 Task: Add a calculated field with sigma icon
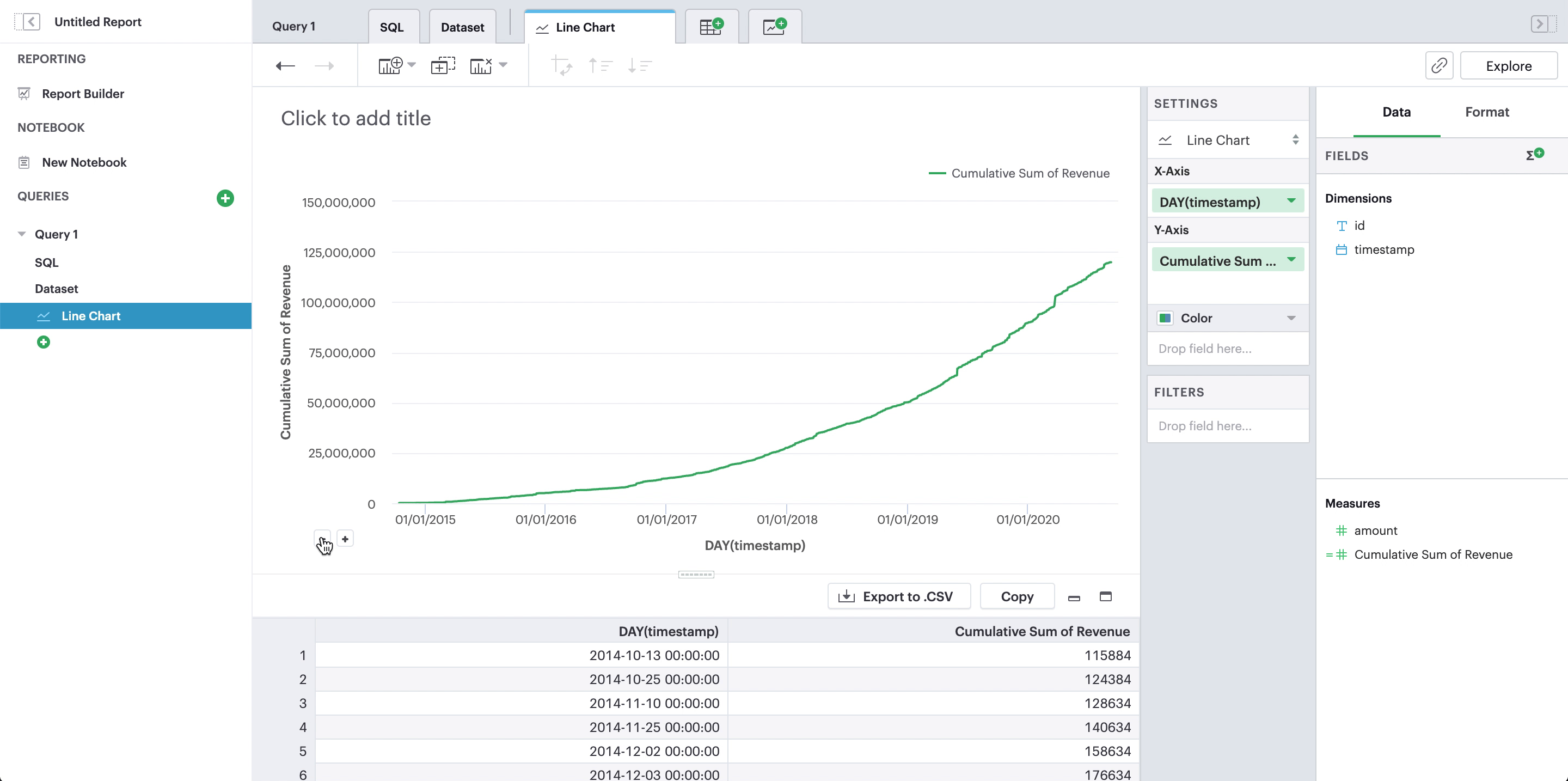pos(1534,155)
